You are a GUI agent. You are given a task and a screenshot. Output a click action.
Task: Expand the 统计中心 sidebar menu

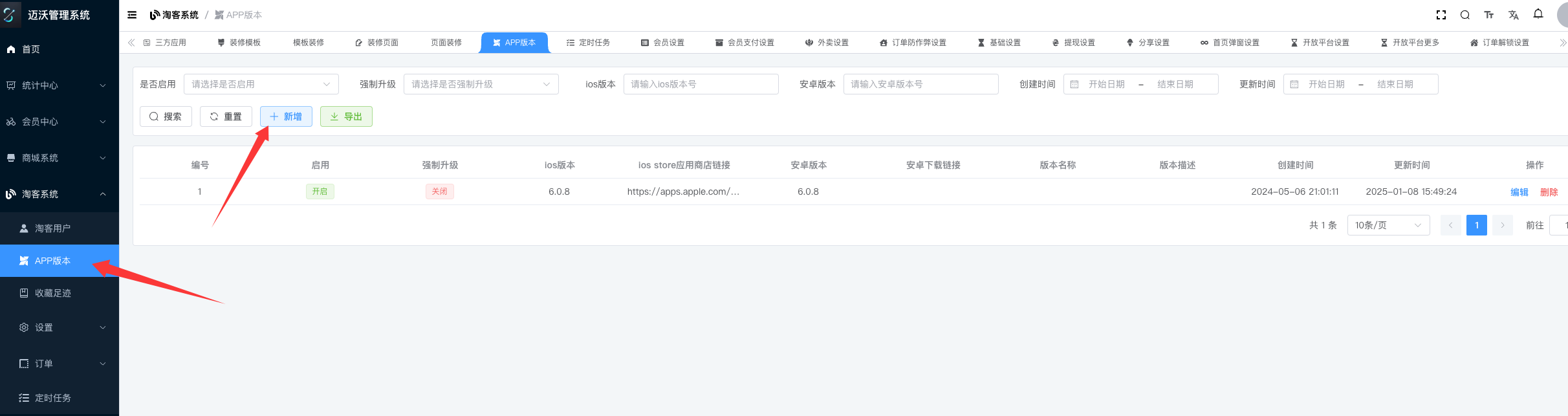pyautogui.click(x=60, y=85)
